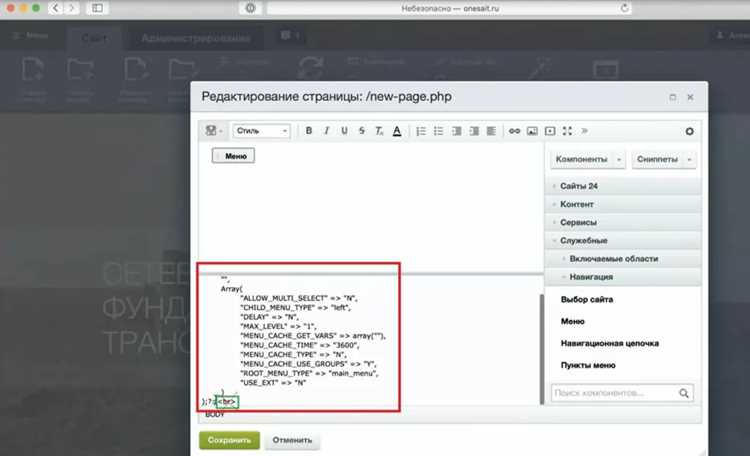Open the Сниппеты dropdown arrow
The image size is (750, 456).
tap(689, 159)
